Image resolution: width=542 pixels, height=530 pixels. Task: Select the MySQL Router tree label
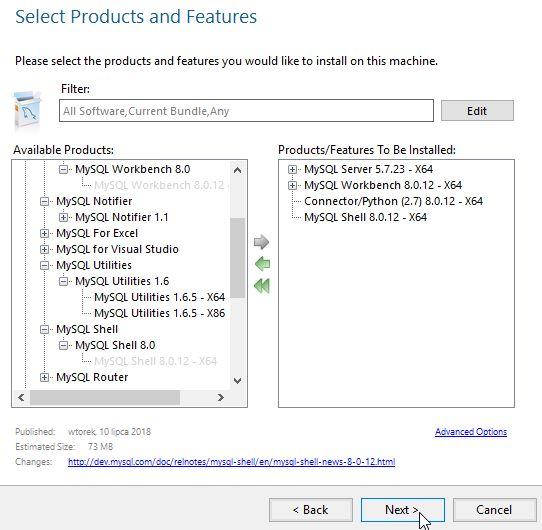click(92, 377)
